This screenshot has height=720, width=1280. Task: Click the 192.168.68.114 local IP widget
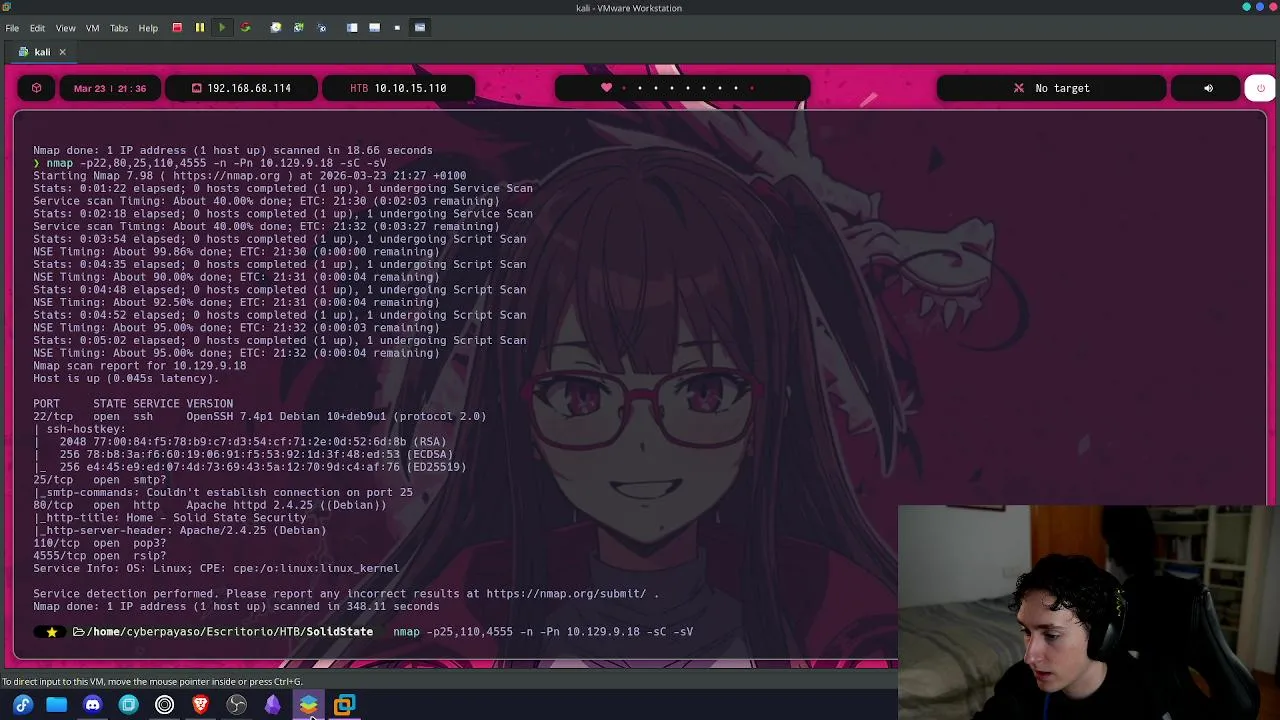coord(241,88)
